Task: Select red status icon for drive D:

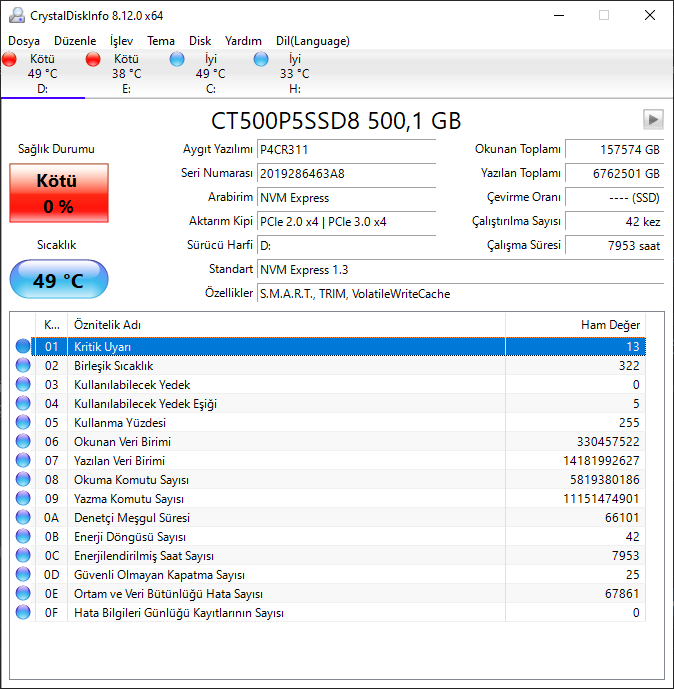Action: coord(9,59)
